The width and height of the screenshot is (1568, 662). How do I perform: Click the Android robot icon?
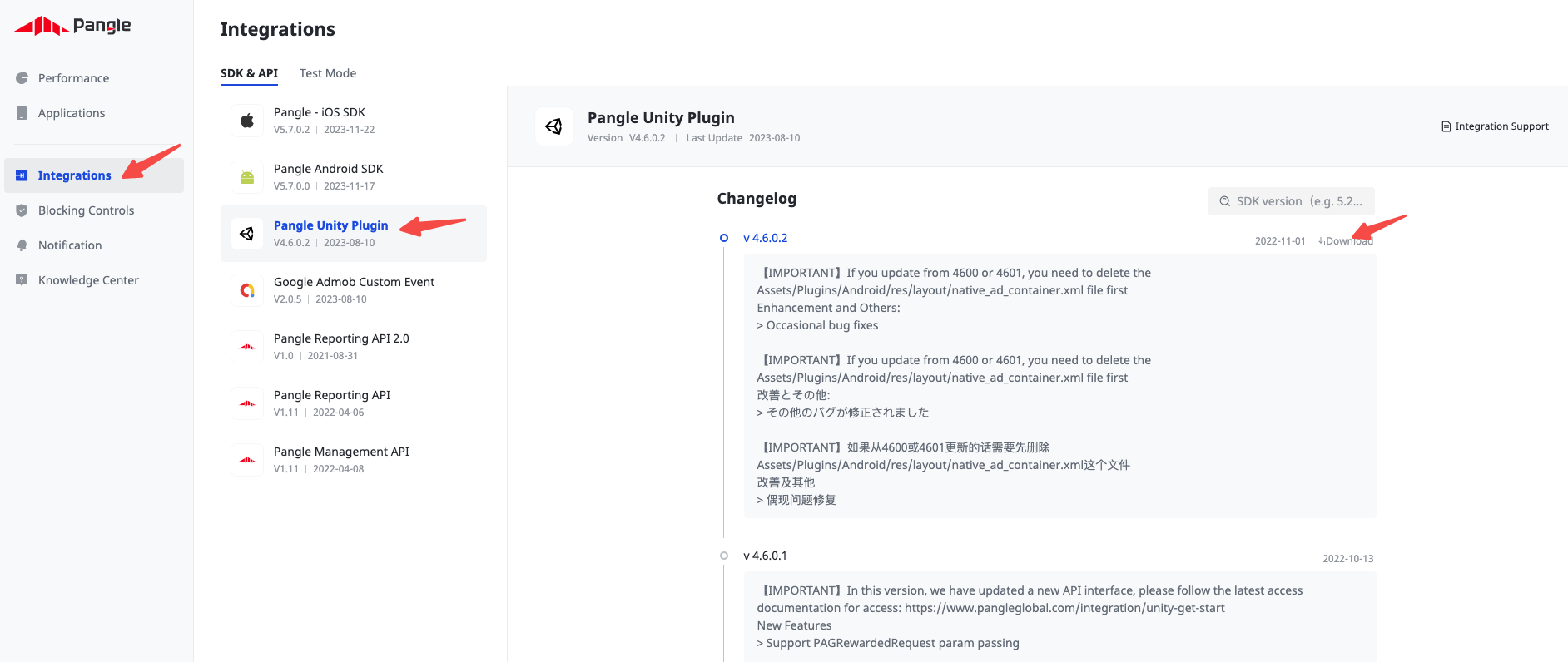(x=247, y=177)
